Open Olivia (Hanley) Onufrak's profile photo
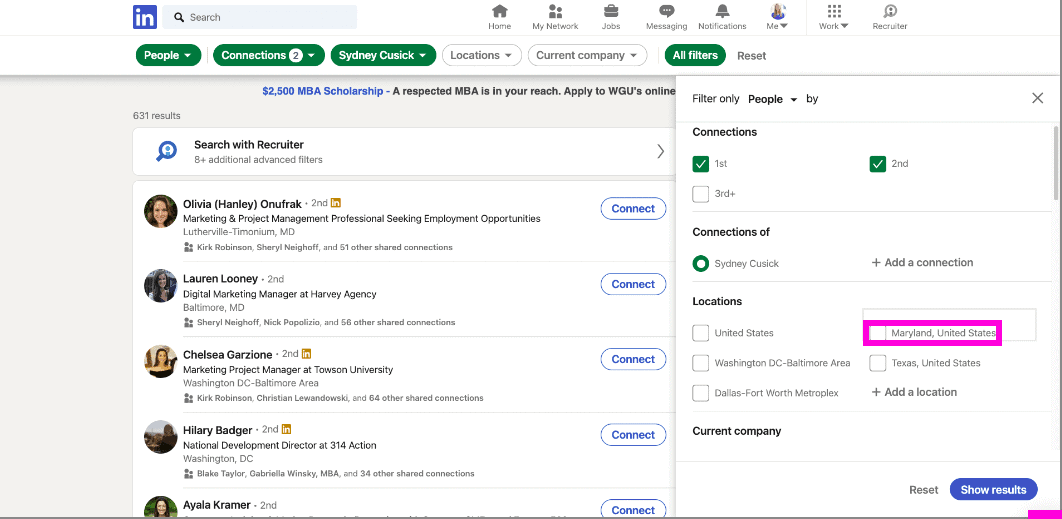Viewport: 1062px width, 519px height. 161,211
